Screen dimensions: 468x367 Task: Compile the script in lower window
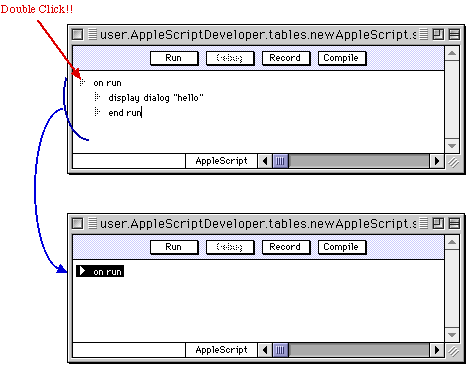pyautogui.click(x=342, y=247)
